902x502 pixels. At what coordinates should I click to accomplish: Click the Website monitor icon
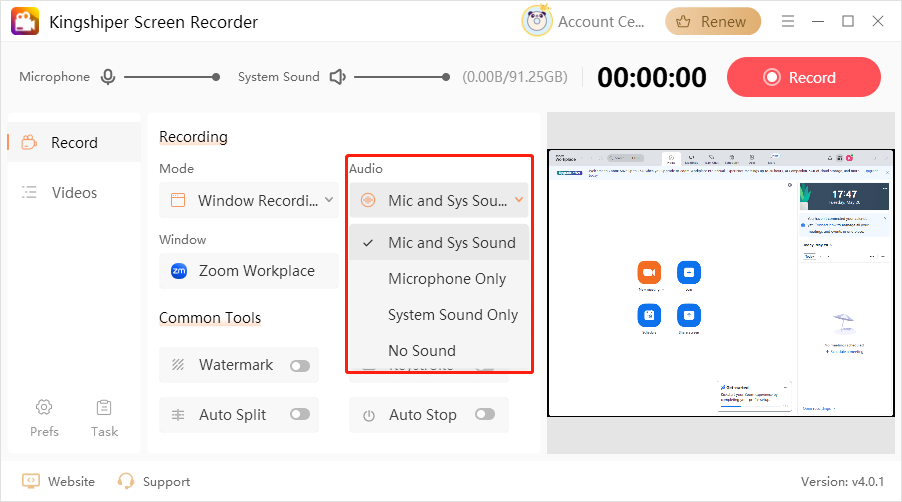click(x=31, y=481)
